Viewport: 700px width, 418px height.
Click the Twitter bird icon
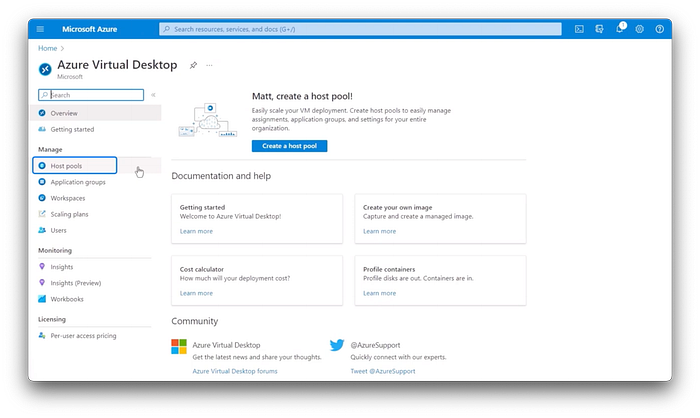[x=337, y=345]
